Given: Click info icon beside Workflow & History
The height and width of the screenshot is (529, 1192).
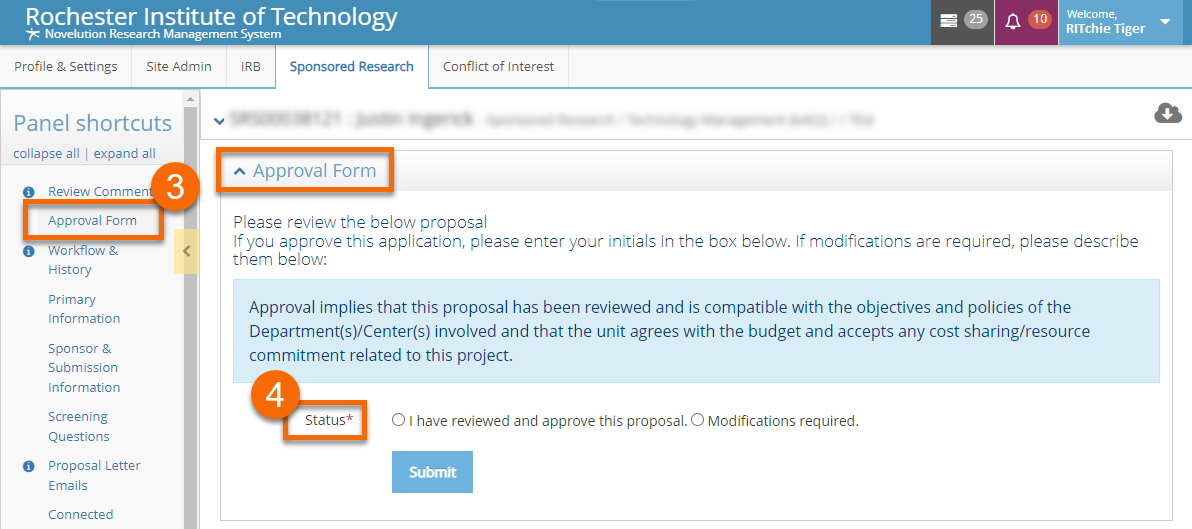Looking at the screenshot, I should pyautogui.click(x=29, y=251).
